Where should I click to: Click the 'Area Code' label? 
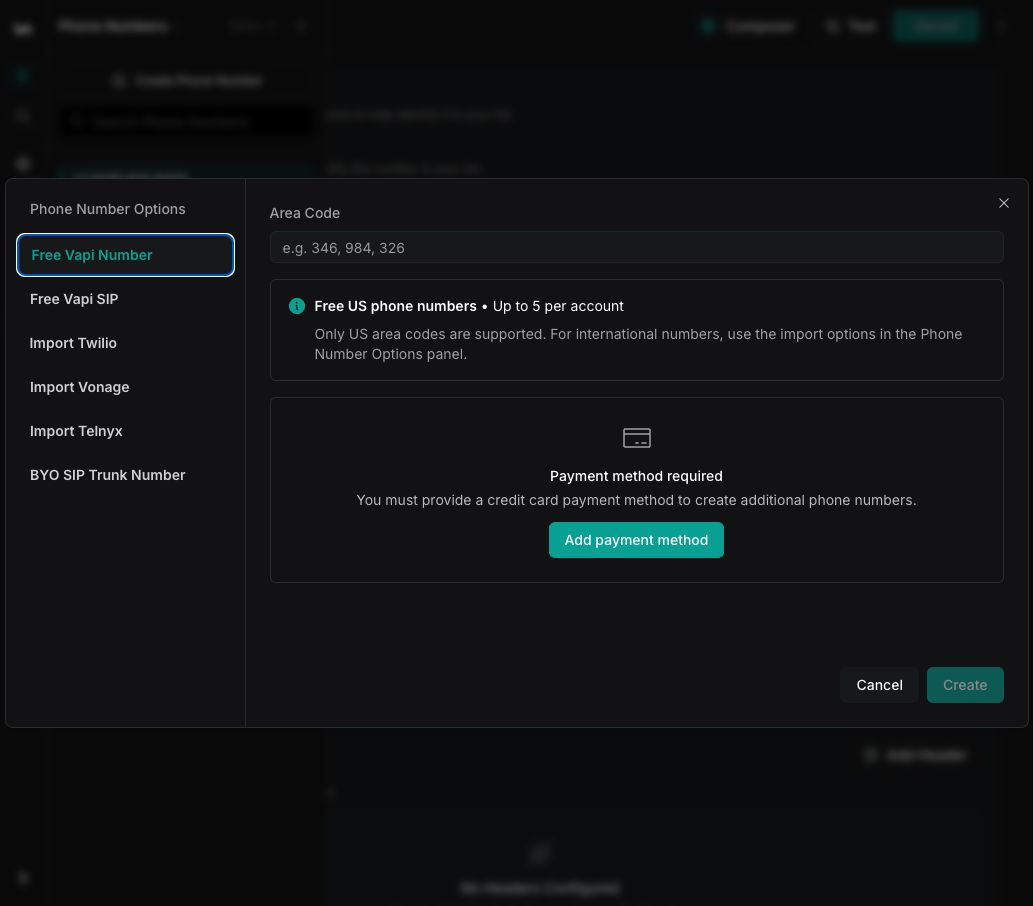click(304, 213)
